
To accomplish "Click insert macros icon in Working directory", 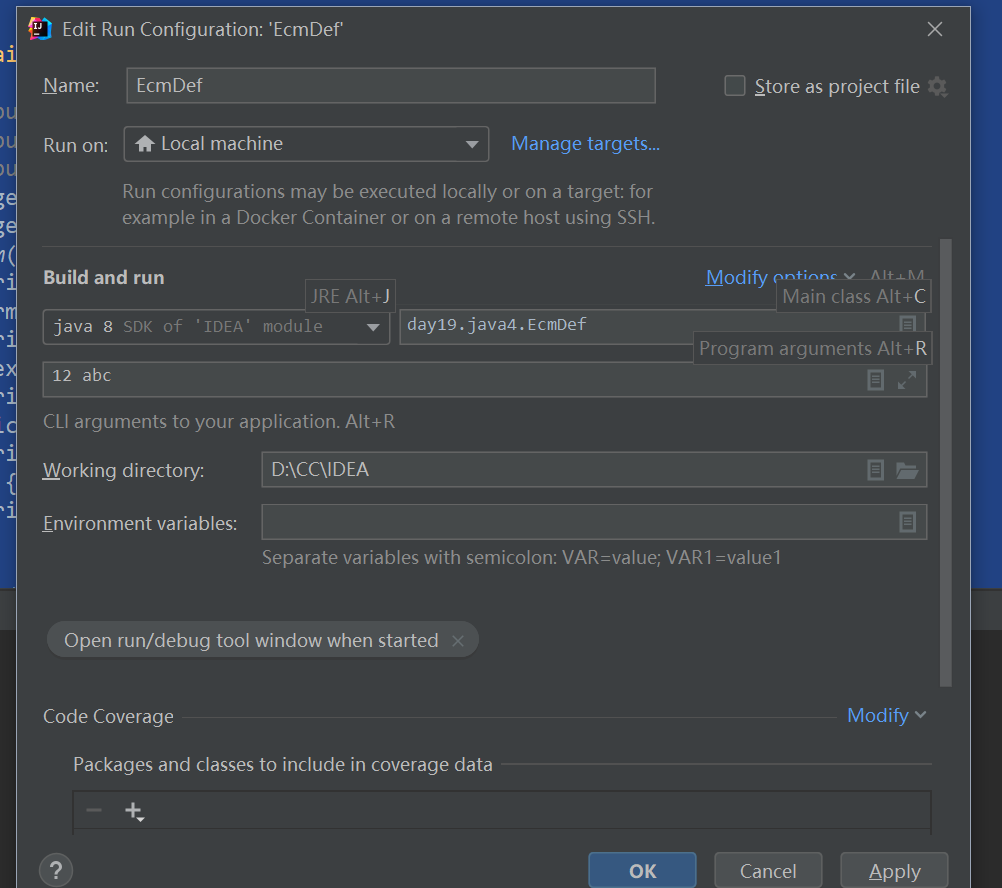I will (x=875, y=470).
